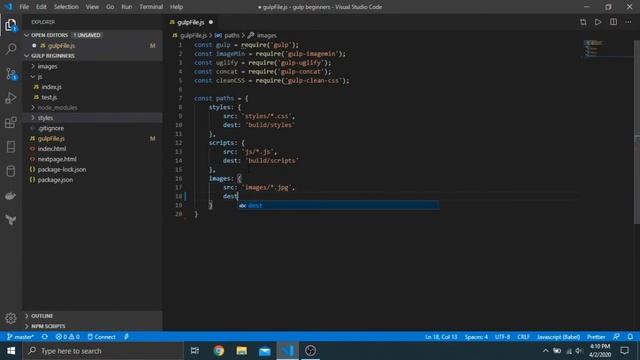Open Task View on the taskbar
Image resolution: width=640 pixels, height=360 pixels.
click(x=195, y=351)
